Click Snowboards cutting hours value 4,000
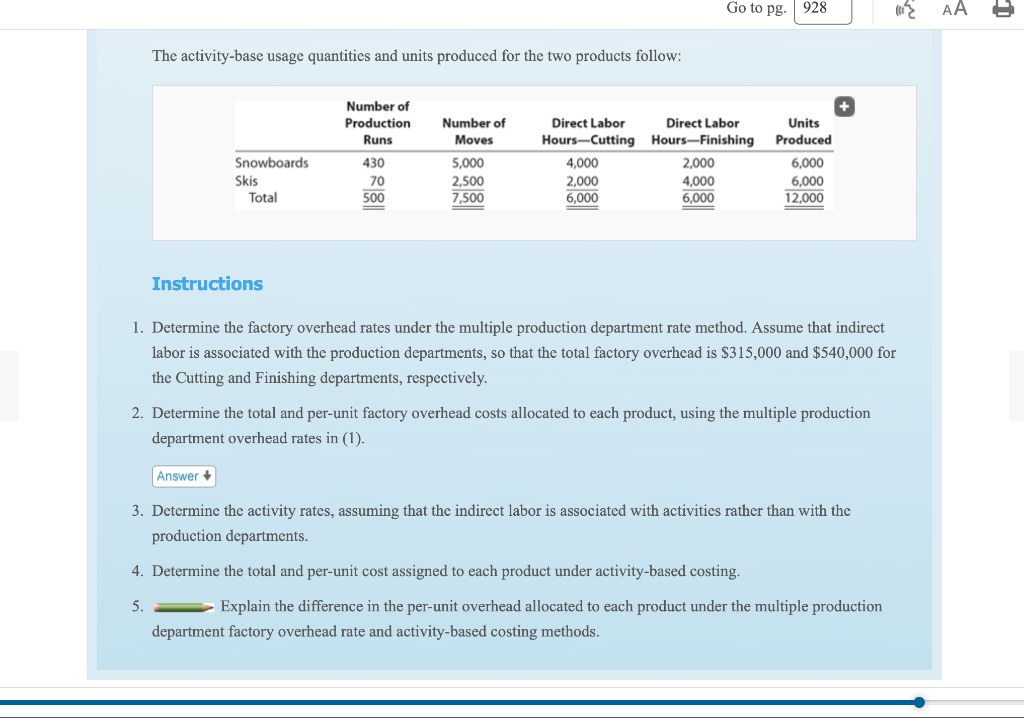 (582, 163)
